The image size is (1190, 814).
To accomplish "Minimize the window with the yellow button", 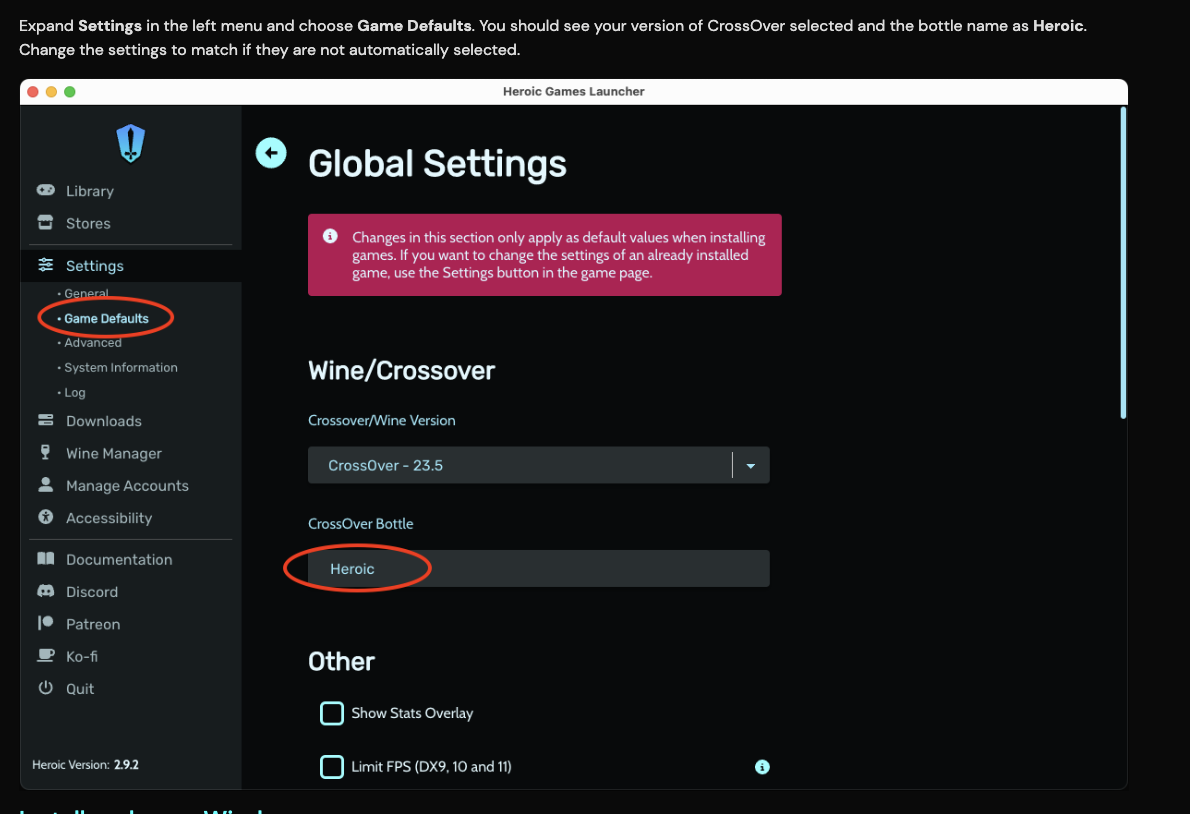I will [51, 92].
